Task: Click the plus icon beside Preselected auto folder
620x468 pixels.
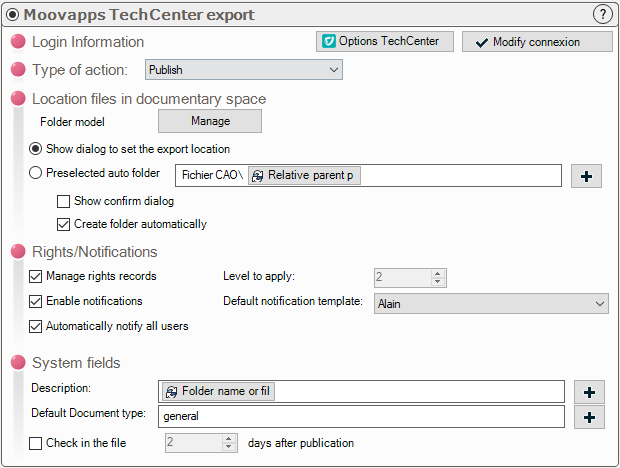Action: tap(586, 175)
